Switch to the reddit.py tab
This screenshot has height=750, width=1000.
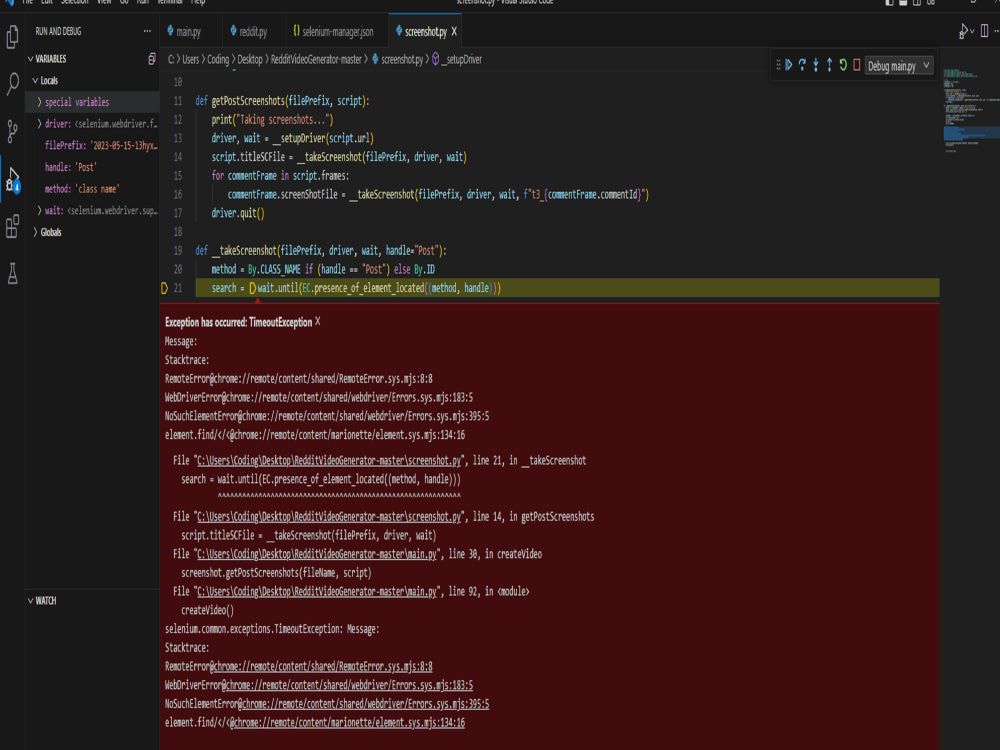pyautogui.click(x=252, y=31)
